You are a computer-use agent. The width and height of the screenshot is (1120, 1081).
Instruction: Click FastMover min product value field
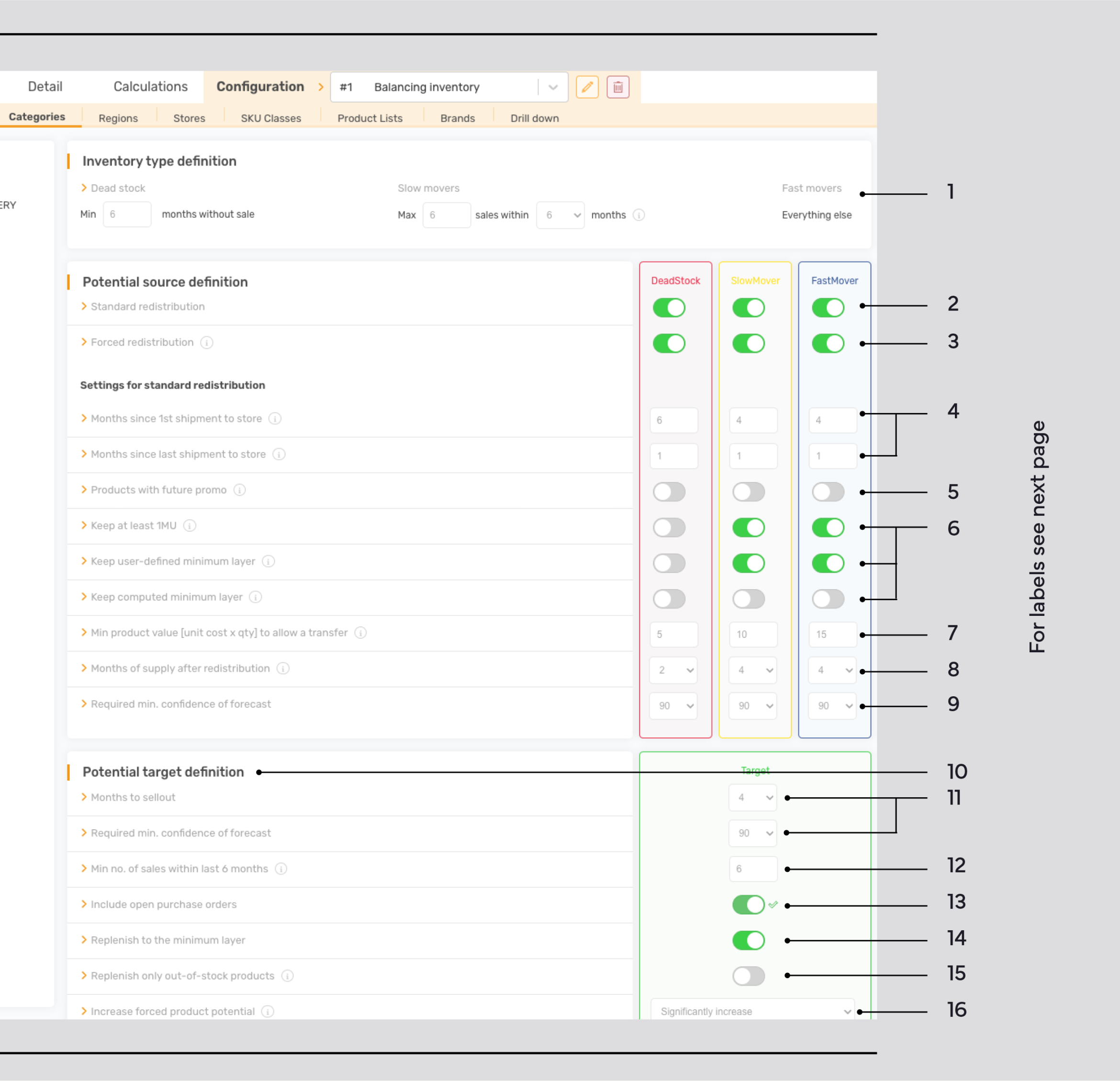(832, 635)
